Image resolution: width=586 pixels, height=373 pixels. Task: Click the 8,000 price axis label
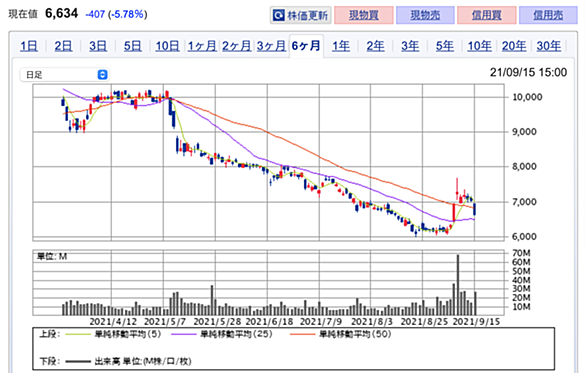click(524, 167)
